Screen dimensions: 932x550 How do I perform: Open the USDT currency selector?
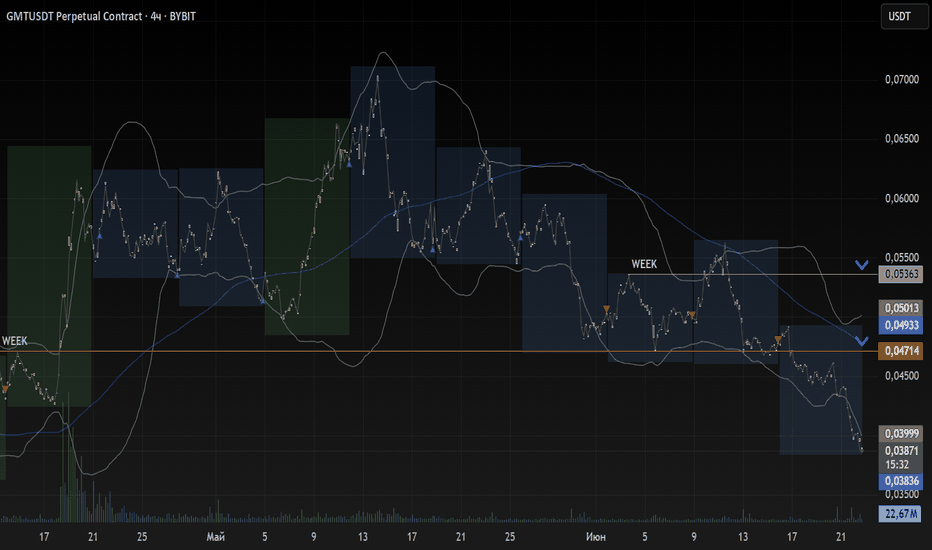[x=904, y=16]
